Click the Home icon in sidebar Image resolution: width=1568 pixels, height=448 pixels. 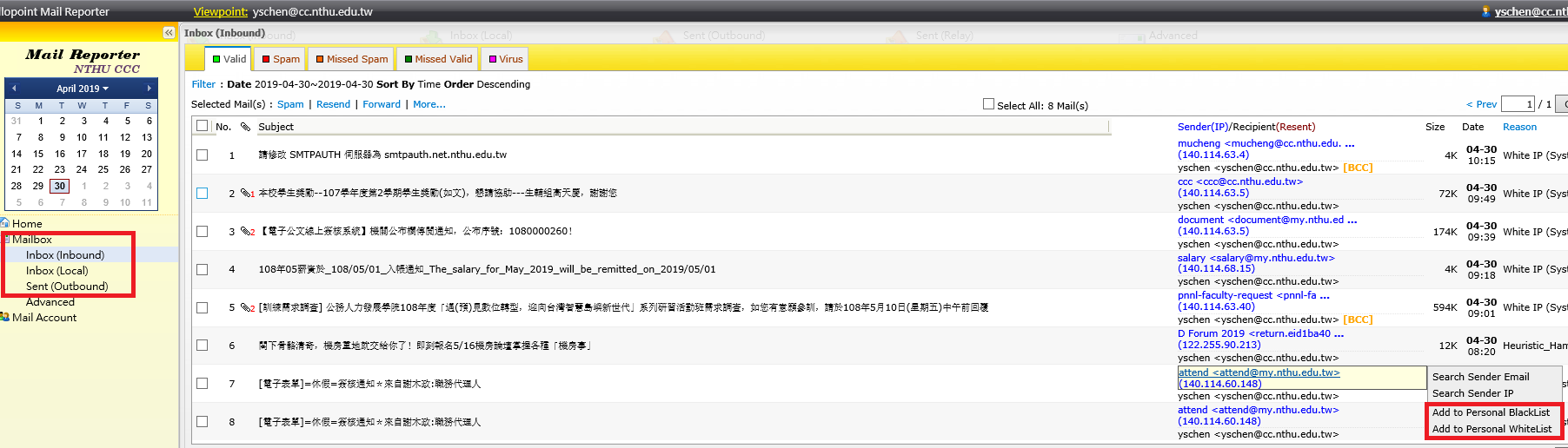coord(5,223)
